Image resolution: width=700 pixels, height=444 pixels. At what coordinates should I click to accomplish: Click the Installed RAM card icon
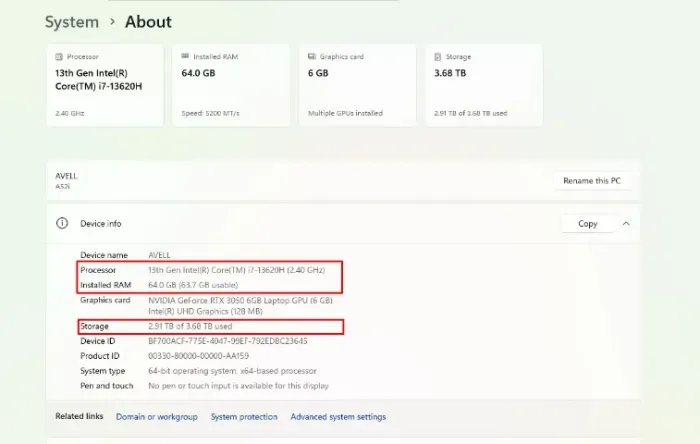[185, 56]
